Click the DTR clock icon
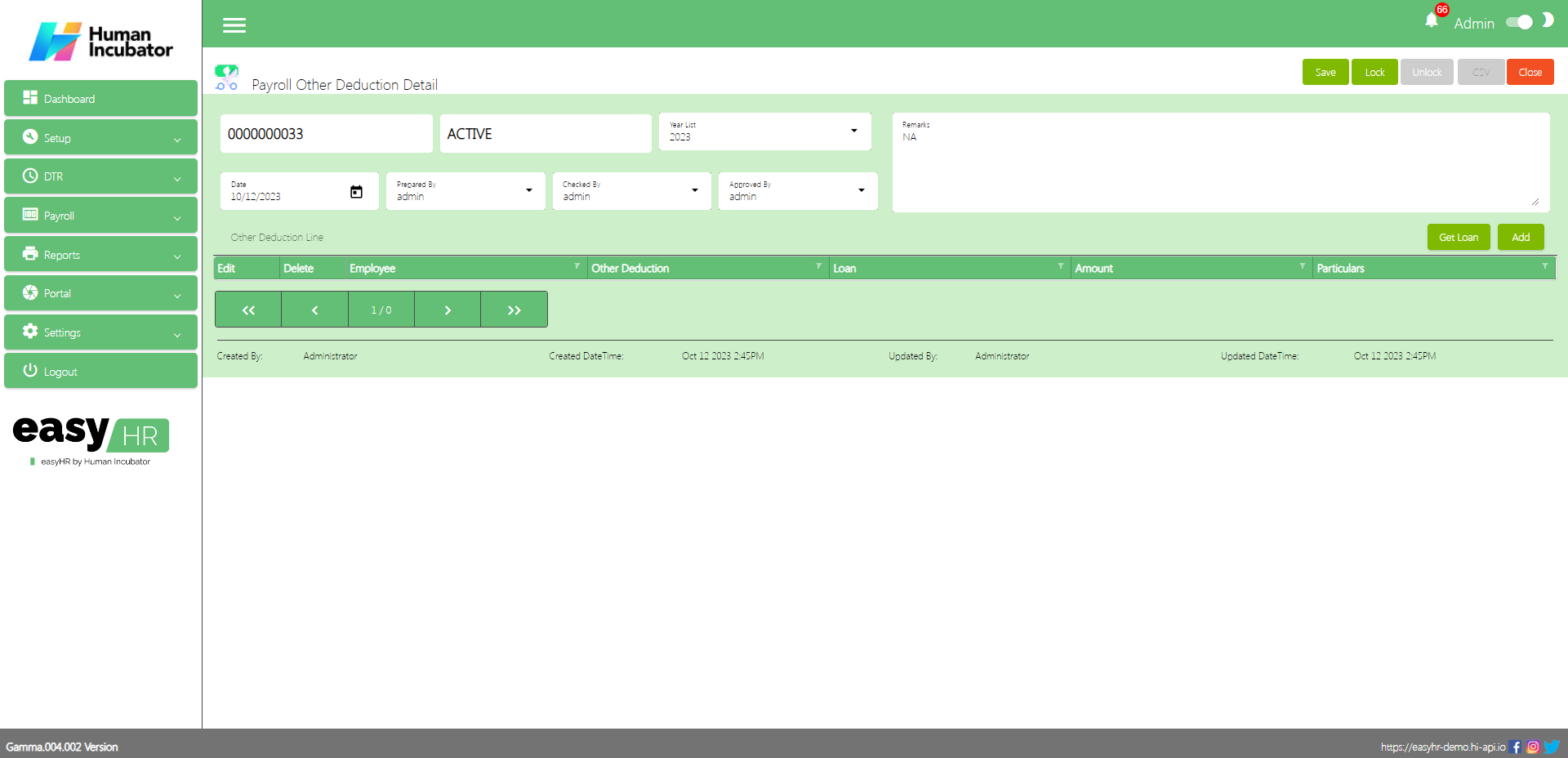Screen dimensions: 1568x758 pos(30,176)
